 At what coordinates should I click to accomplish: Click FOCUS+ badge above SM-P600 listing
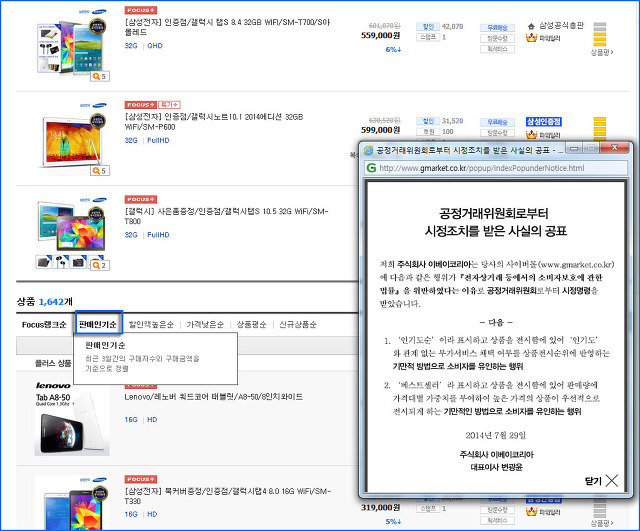(141, 105)
